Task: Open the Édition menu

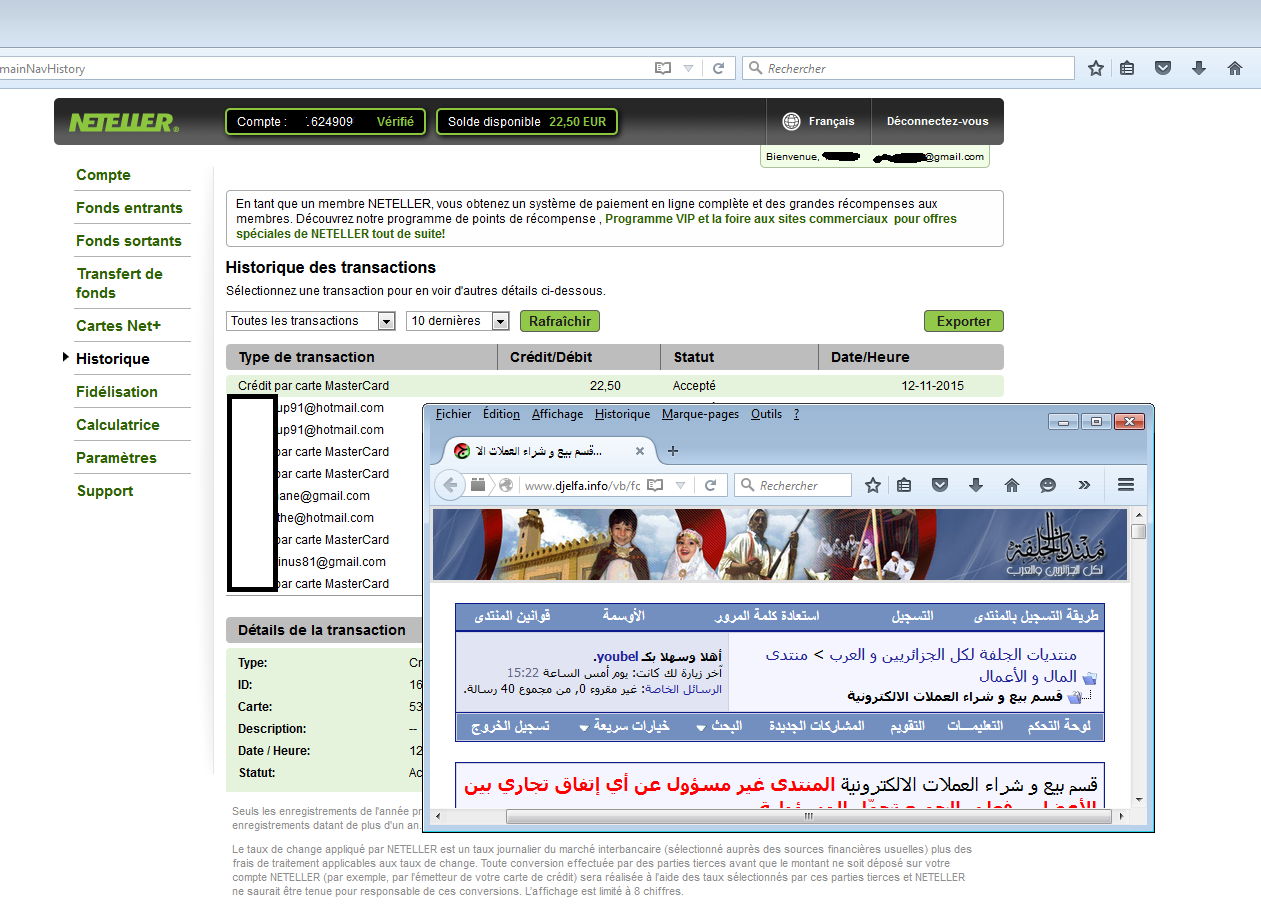Action: pyautogui.click(x=501, y=414)
